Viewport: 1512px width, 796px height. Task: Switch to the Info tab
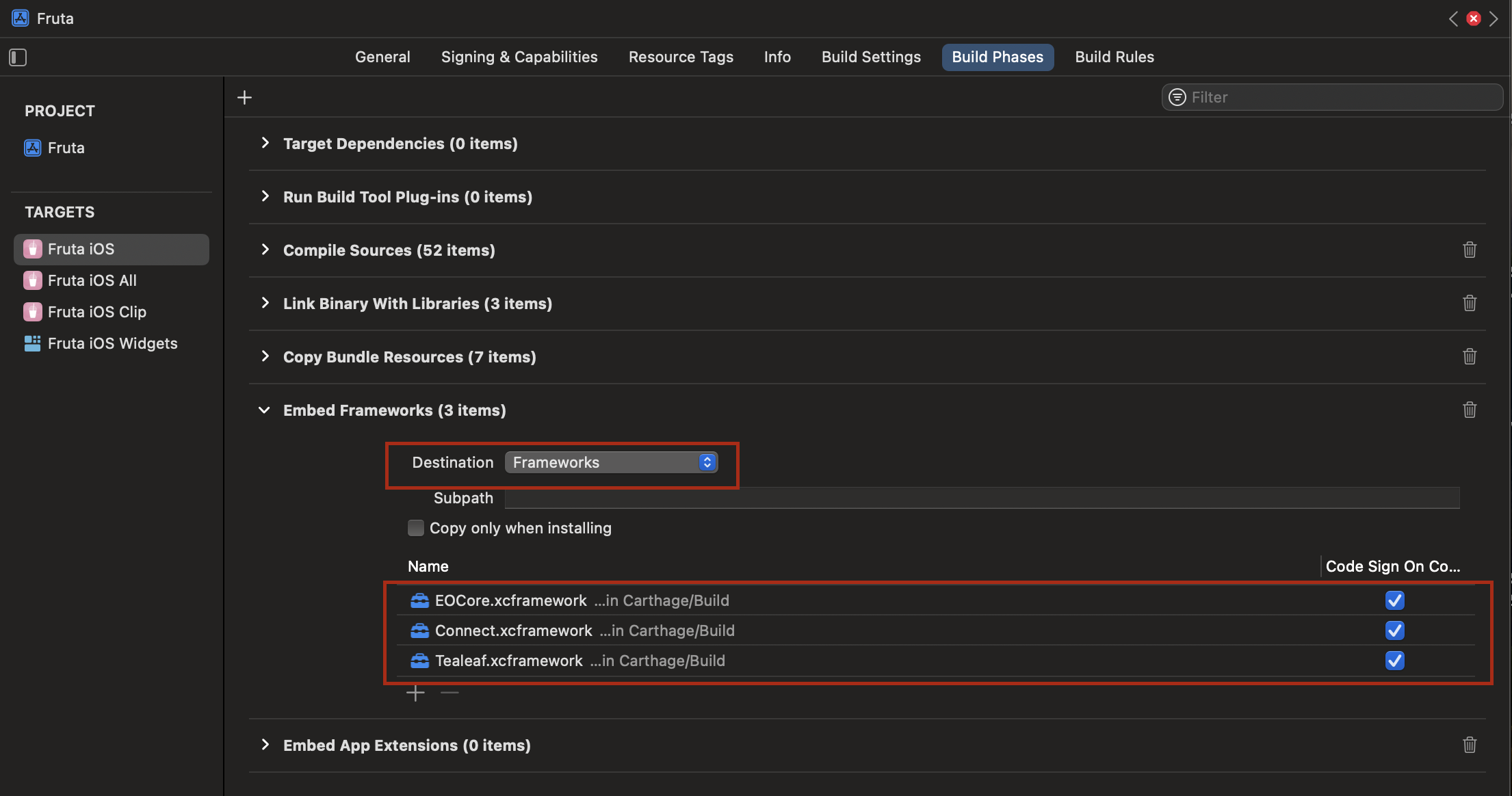tap(777, 57)
